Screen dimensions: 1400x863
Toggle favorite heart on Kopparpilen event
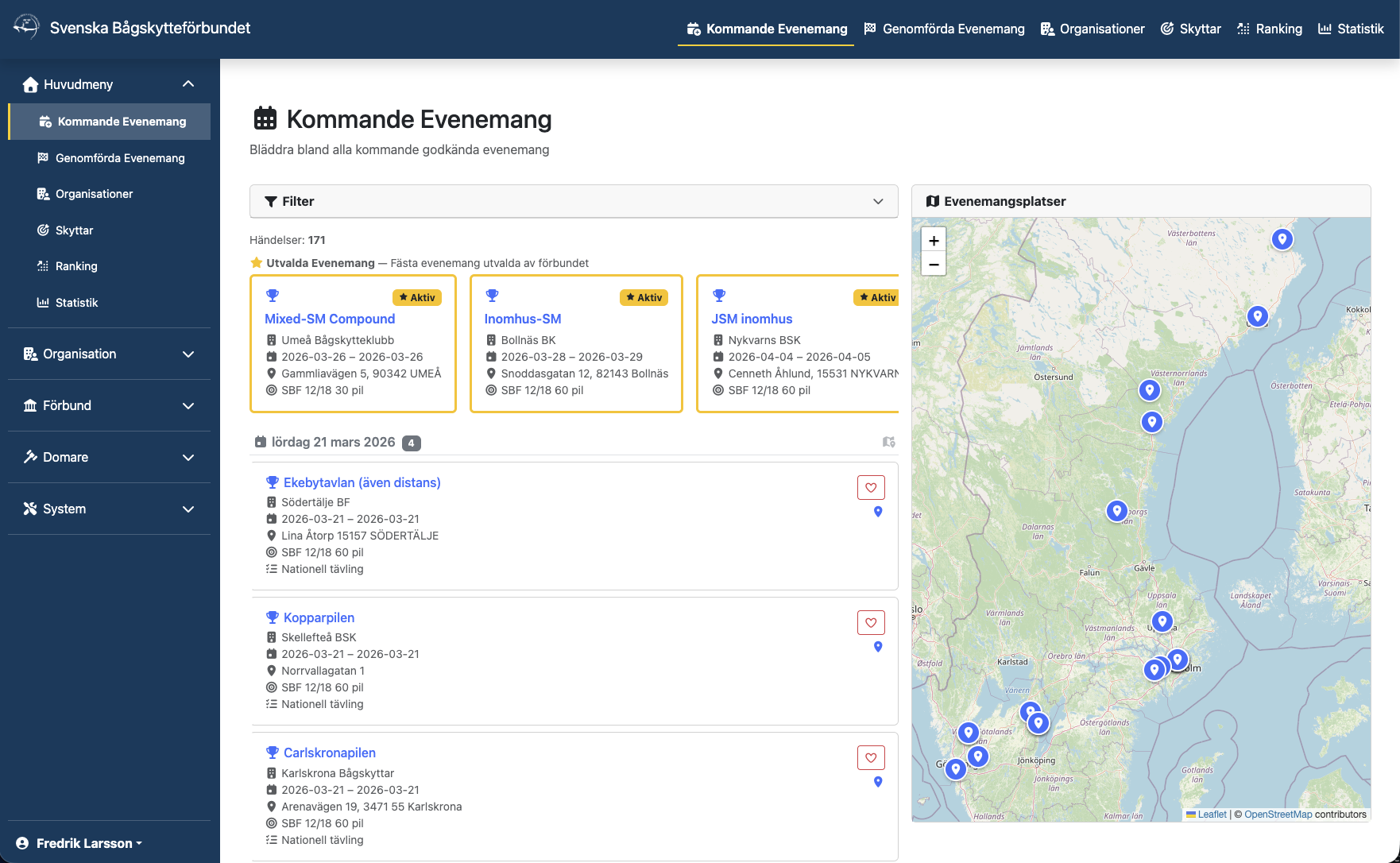[x=871, y=623]
